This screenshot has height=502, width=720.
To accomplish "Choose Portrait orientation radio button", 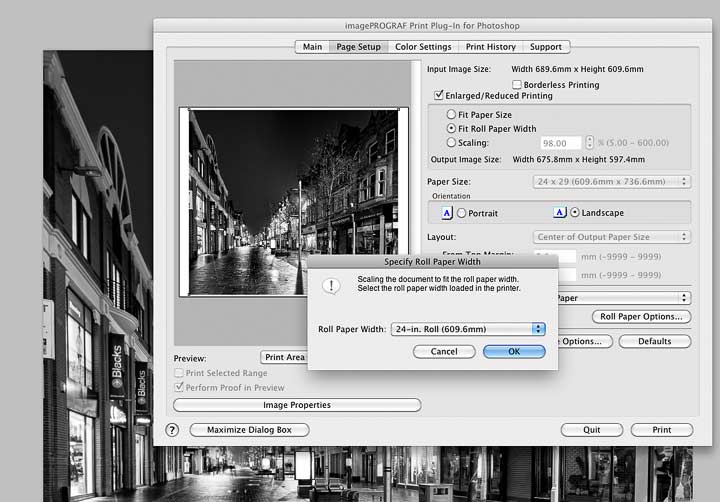I will coord(461,213).
